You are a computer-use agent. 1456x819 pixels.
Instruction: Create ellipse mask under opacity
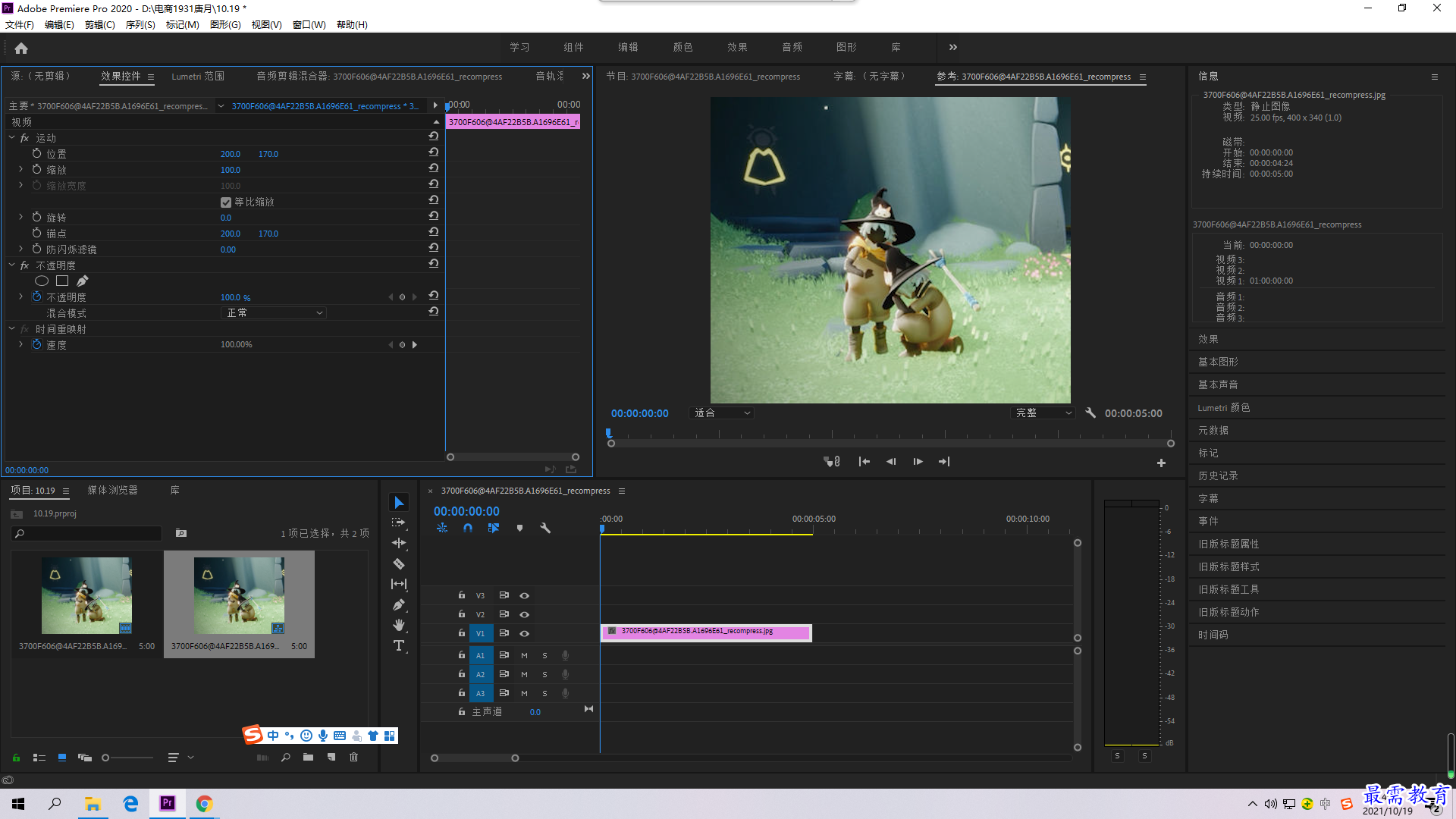(42, 281)
